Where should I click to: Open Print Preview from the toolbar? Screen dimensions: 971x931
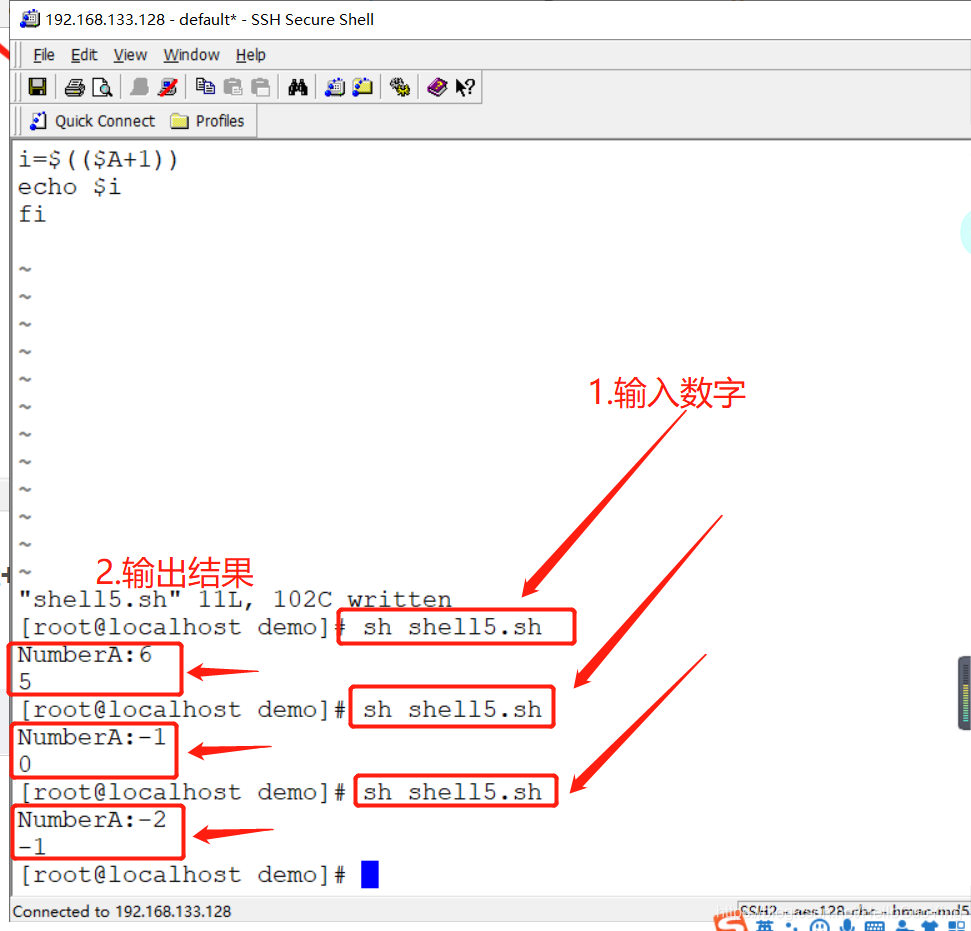point(102,87)
